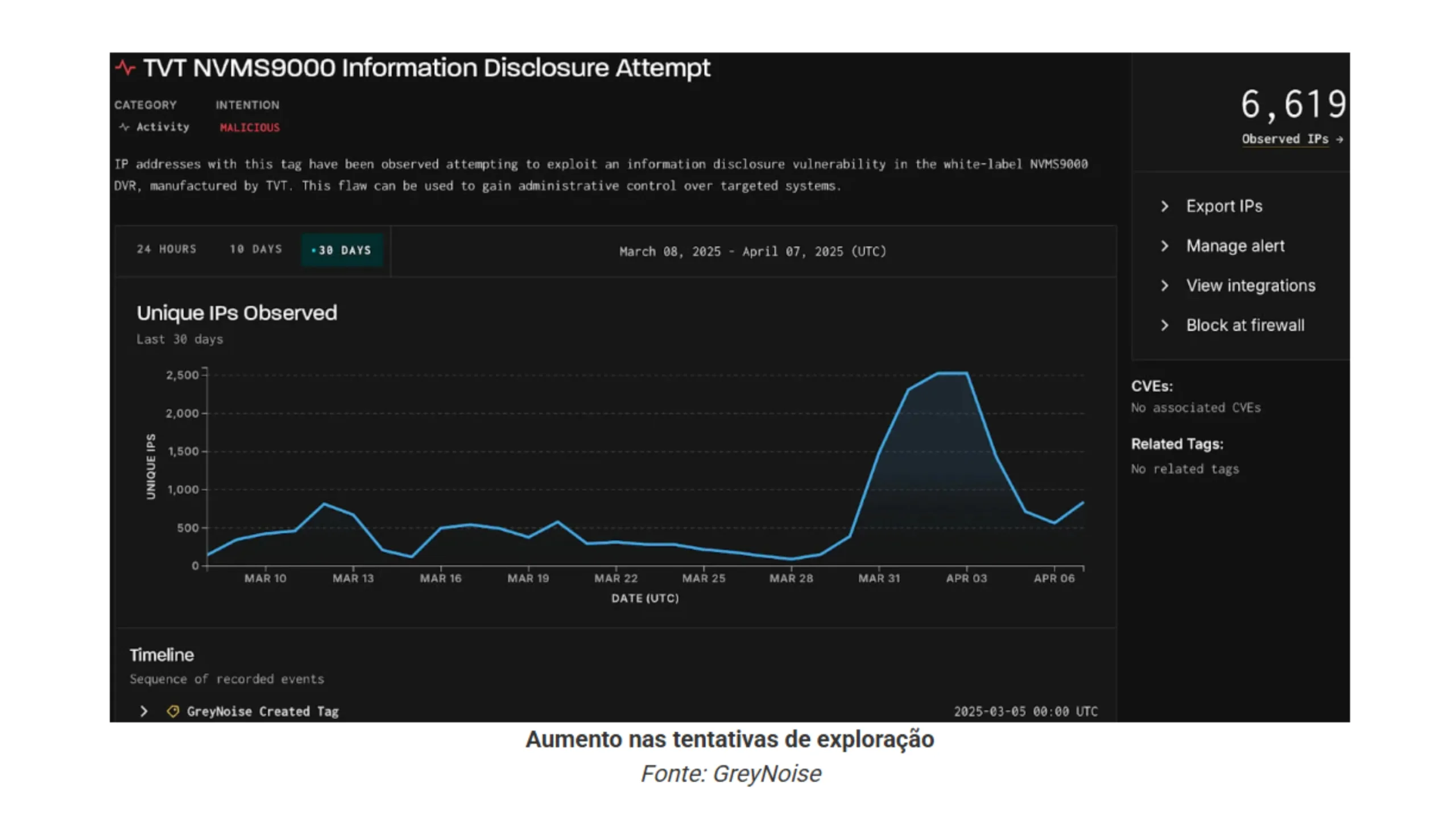Click the View integrations option
Image resolution: width=1456 pixels, height=819 pixels.
tap(1251, 286)
